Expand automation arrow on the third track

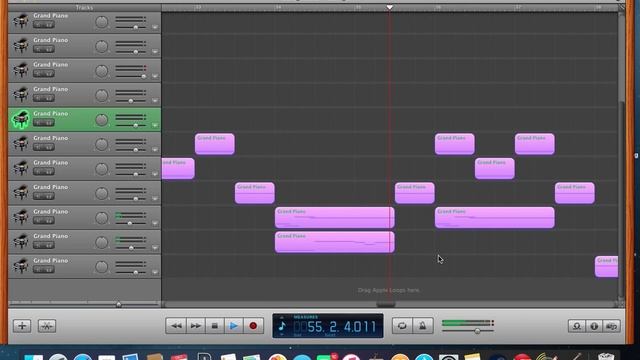click(x=155, y=76)
